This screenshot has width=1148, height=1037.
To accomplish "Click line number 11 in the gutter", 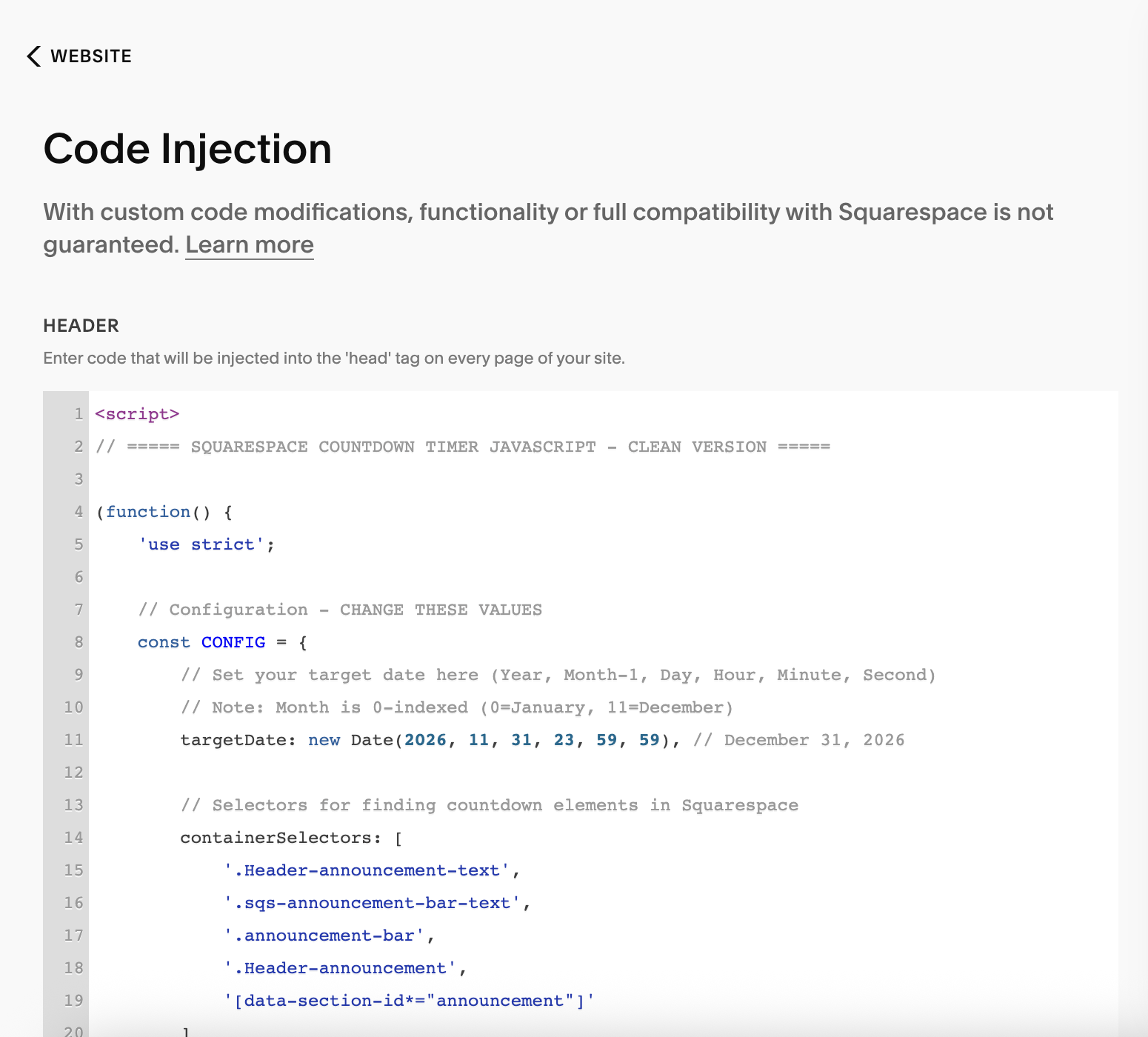I will coord(73,740).
